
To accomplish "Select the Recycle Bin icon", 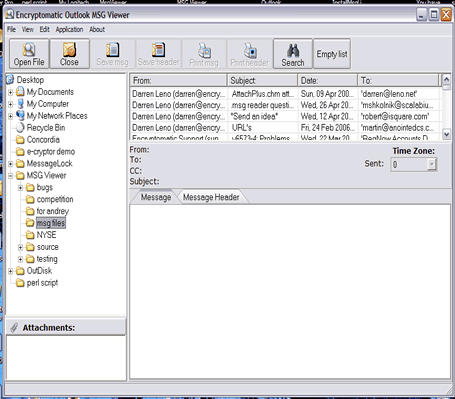I will point(20,128).
